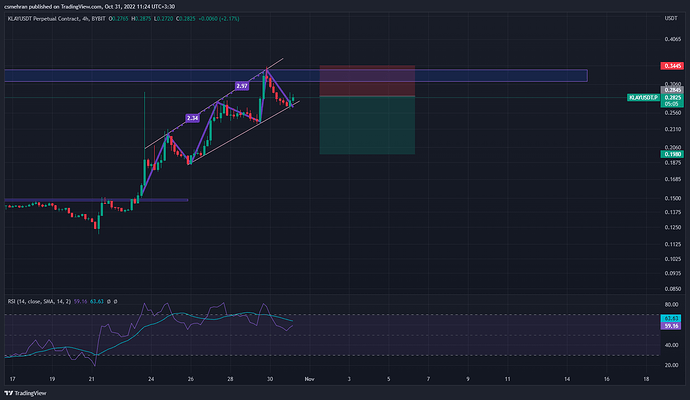
Task: Click the 24 date label on time axis
Action: [151, 379]
